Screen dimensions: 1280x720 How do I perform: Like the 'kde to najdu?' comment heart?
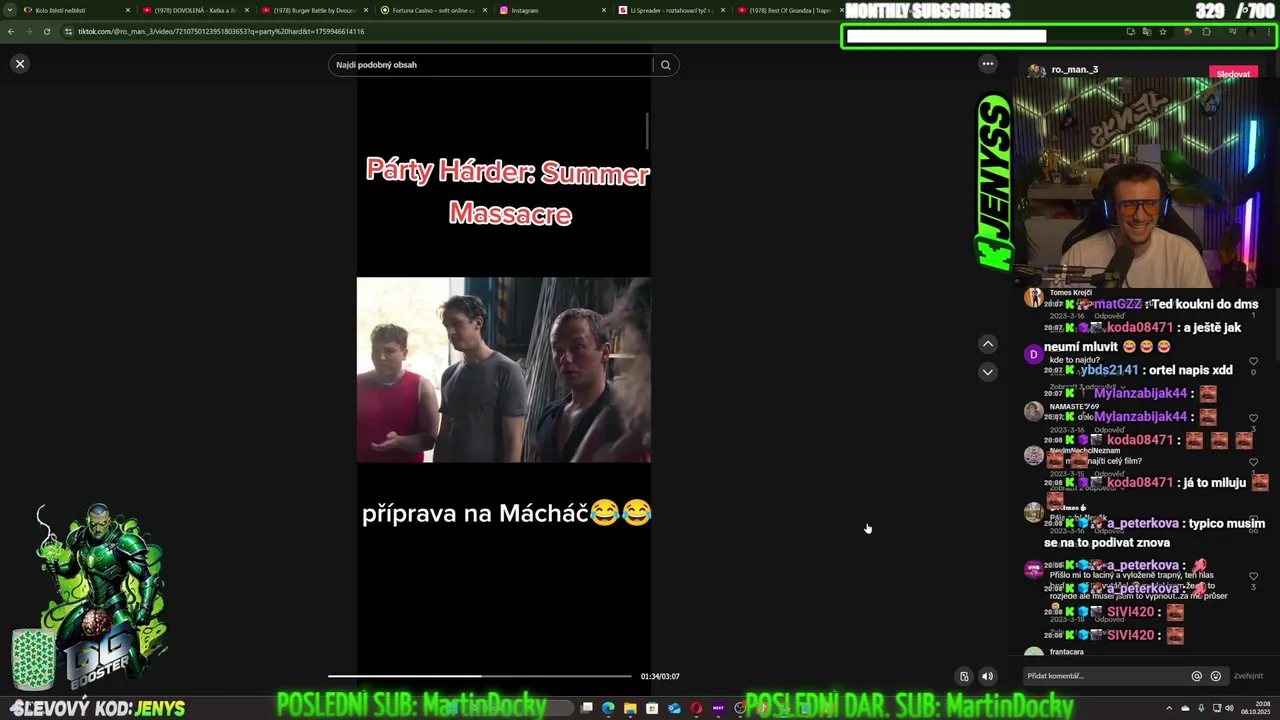tap(1253, 361)
